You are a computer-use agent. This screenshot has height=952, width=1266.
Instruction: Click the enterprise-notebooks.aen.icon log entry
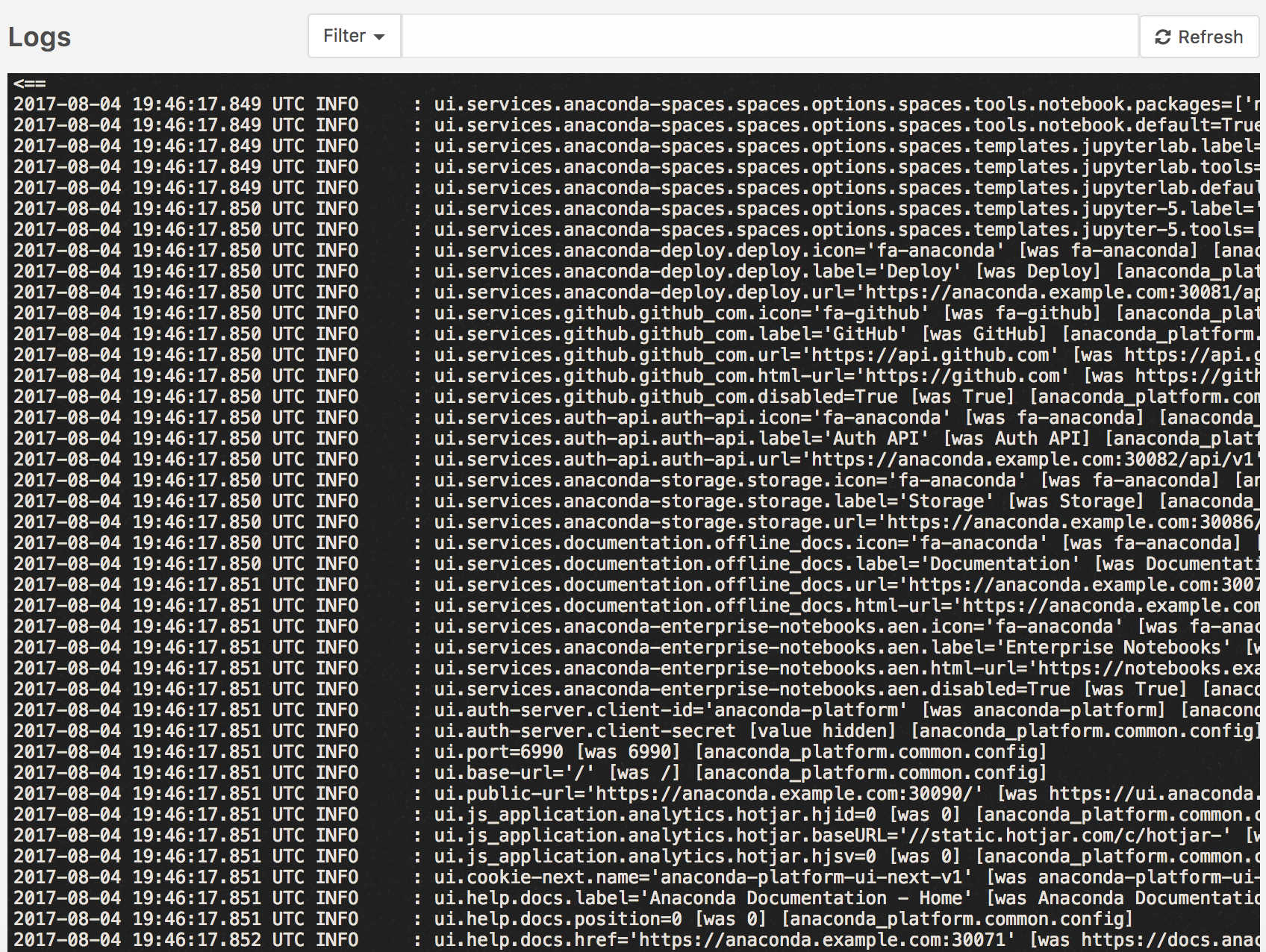pos(637,627)
